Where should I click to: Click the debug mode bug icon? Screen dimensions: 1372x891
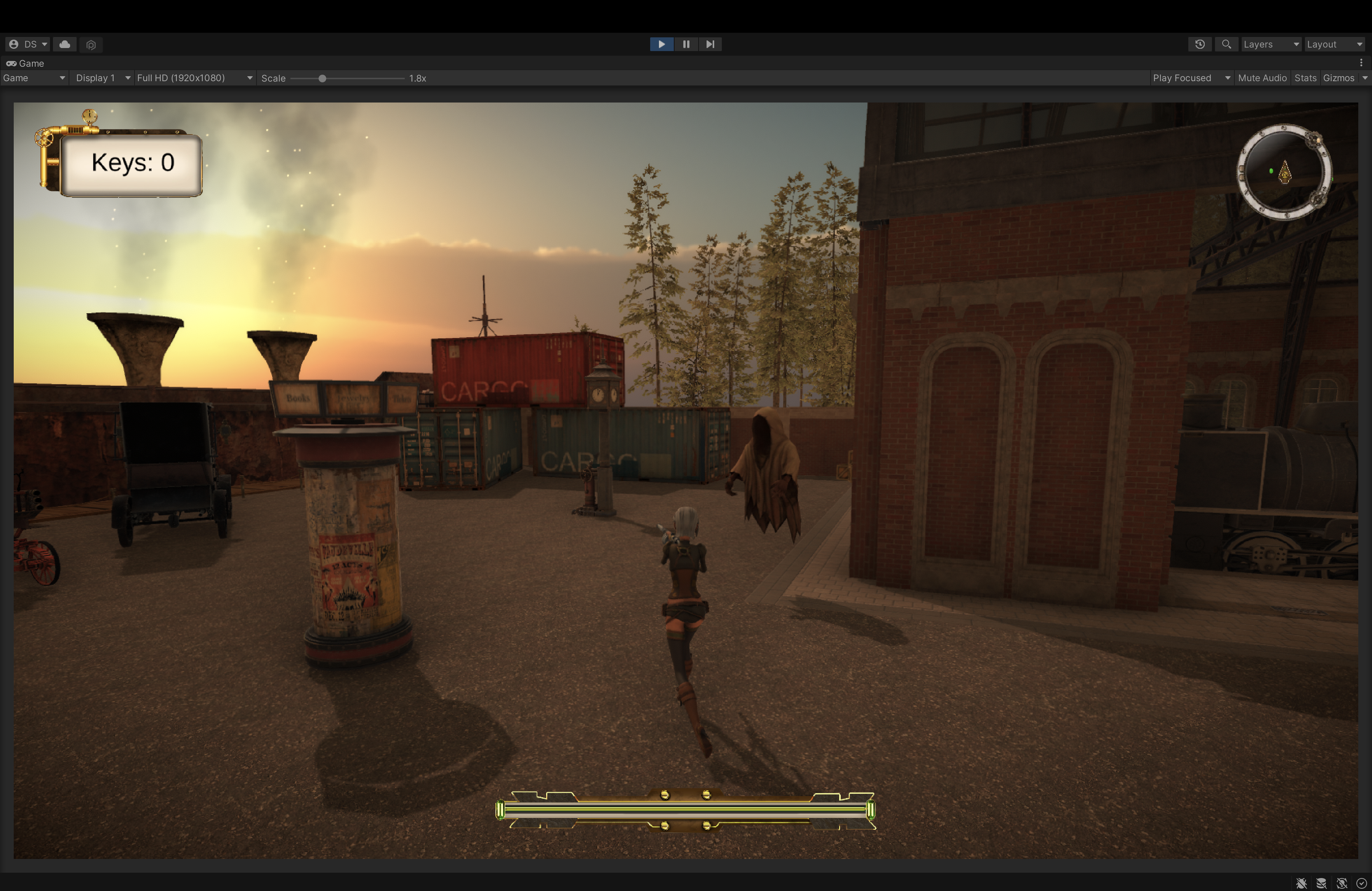tap(1301, 883)
